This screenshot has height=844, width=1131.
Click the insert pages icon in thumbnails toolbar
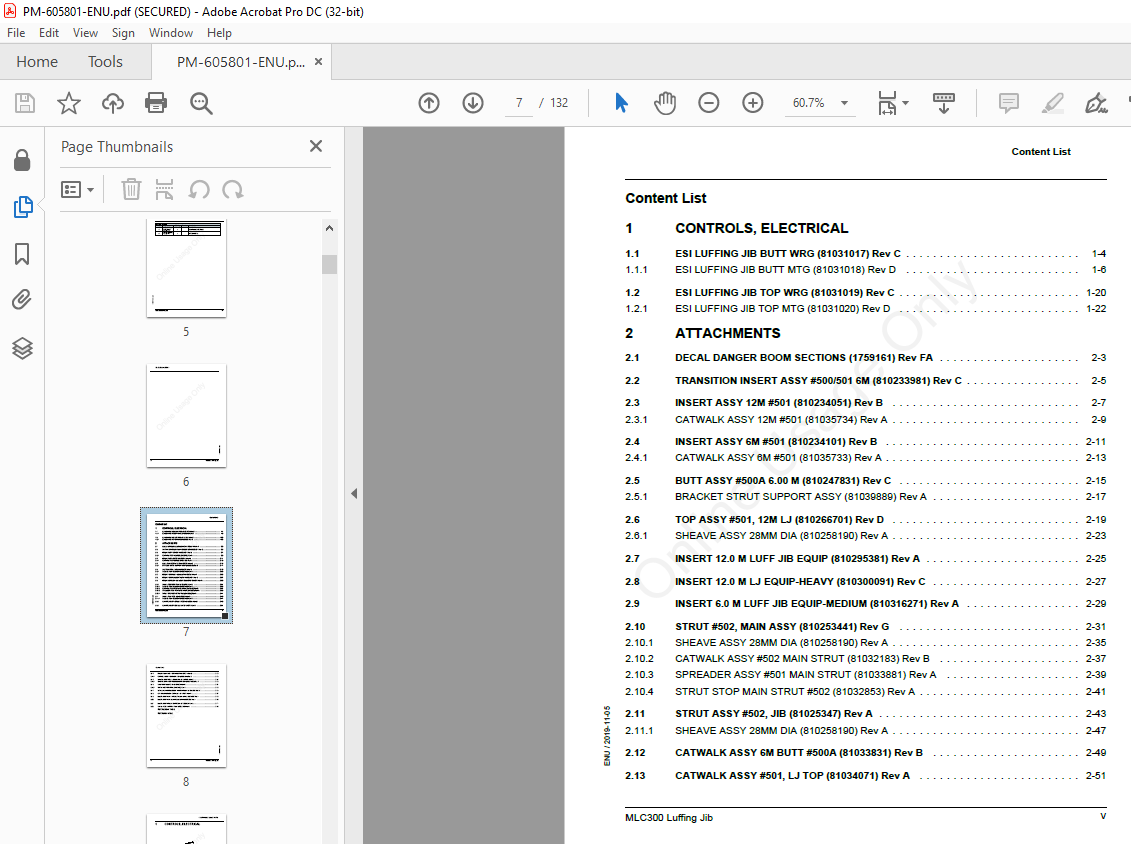164,190
